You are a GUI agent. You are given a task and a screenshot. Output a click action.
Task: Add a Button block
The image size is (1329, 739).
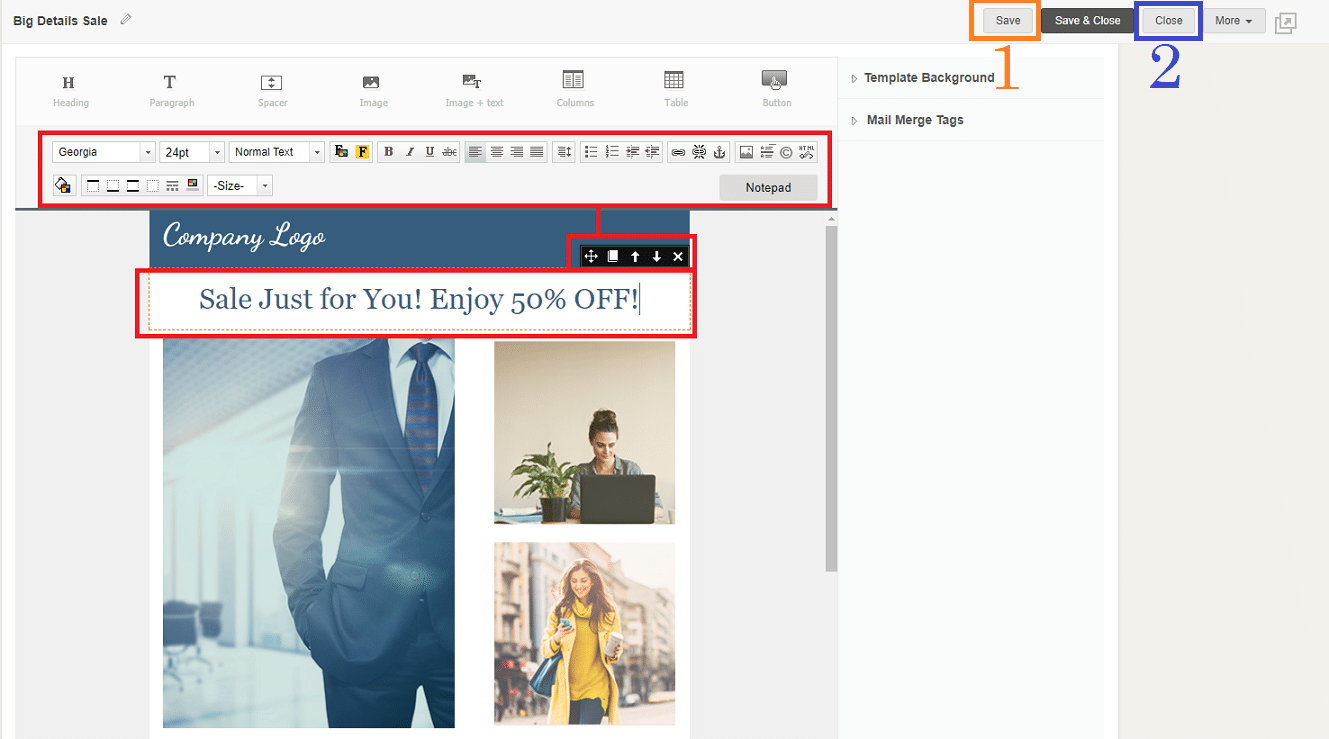(775, 89)
